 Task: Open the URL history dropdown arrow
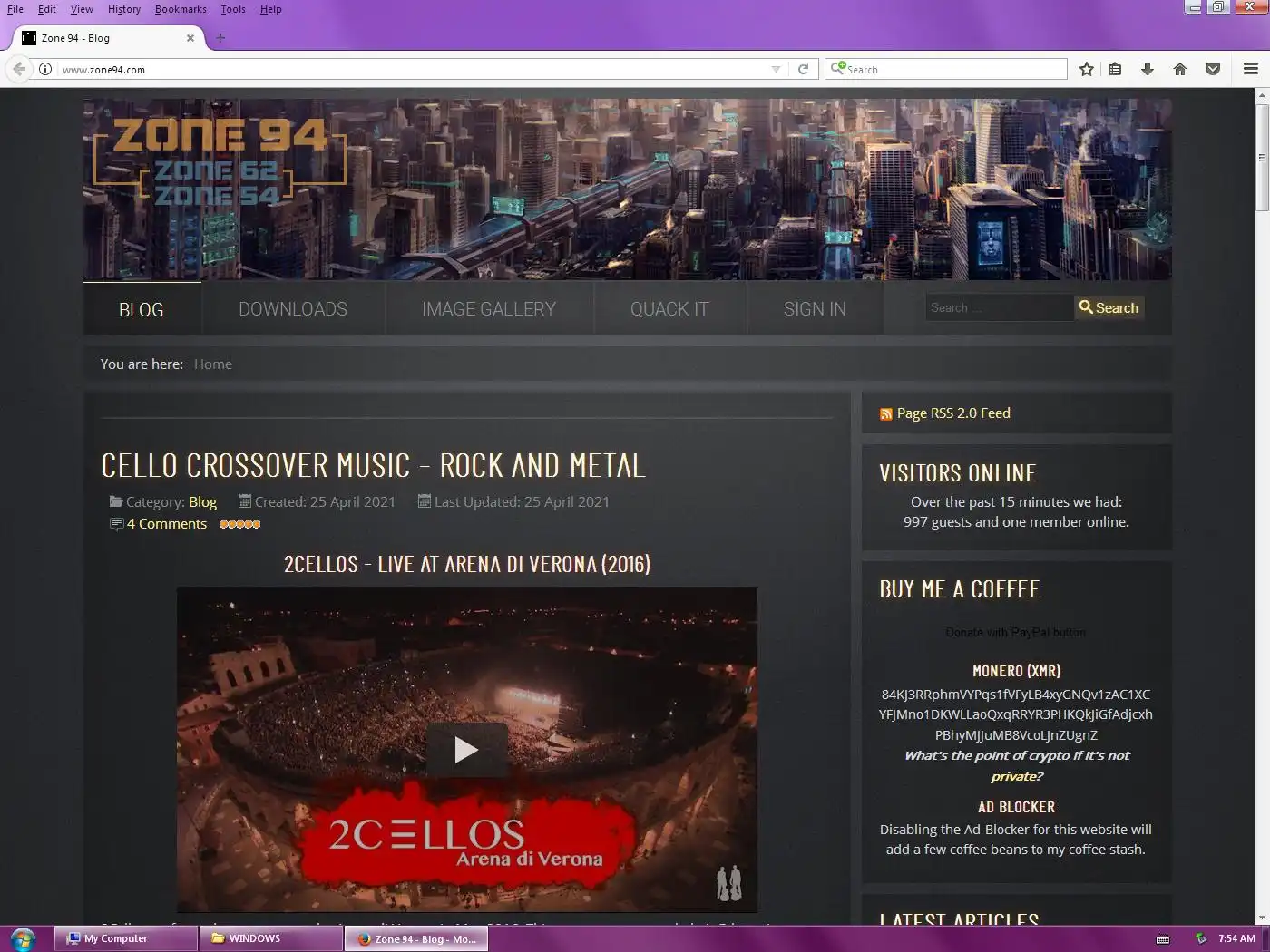(776, 69)
